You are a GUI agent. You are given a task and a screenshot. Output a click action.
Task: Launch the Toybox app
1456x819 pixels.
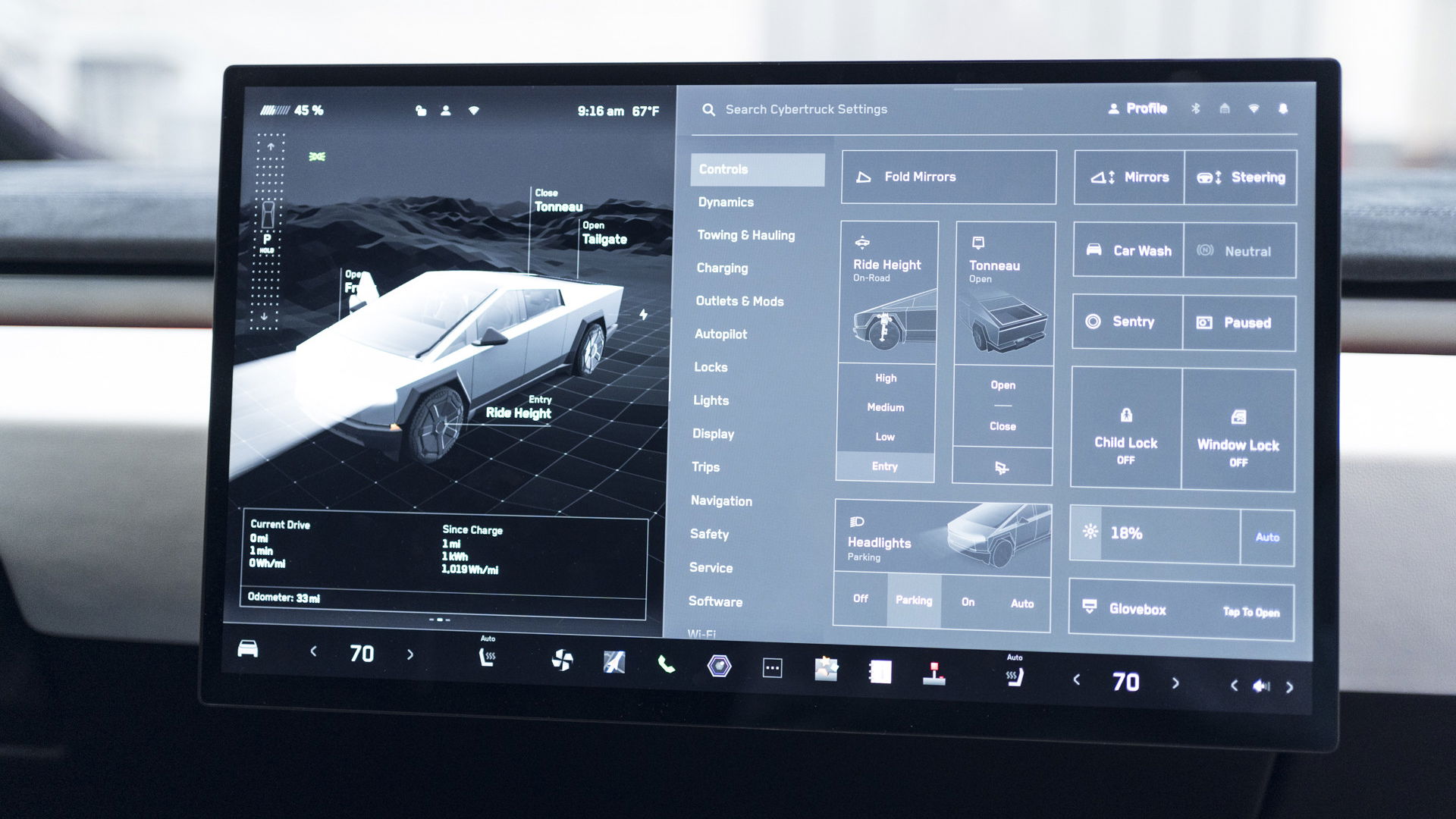pyautogui.click(x=826, y=670)
